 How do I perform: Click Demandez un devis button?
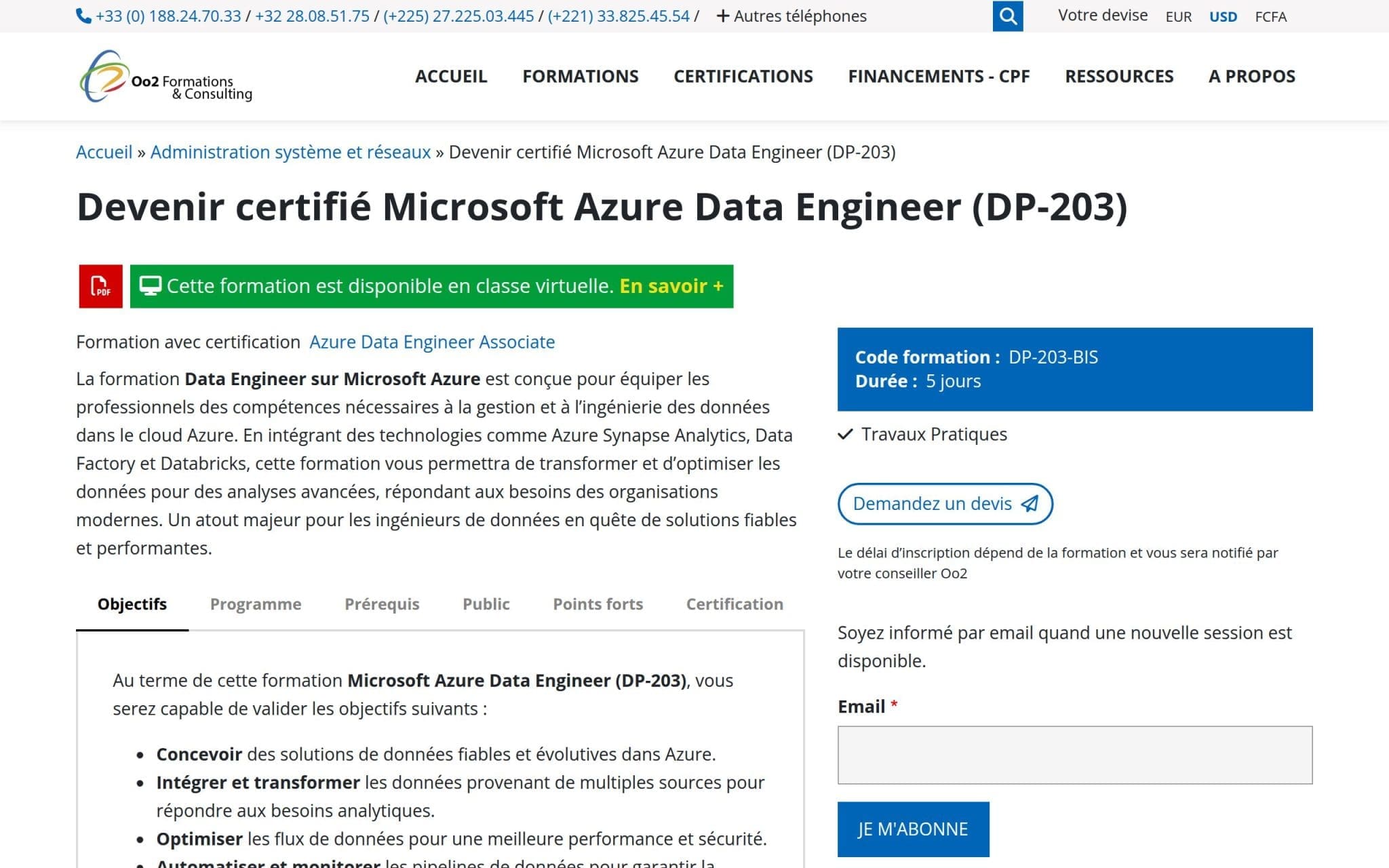click(945, 504)
